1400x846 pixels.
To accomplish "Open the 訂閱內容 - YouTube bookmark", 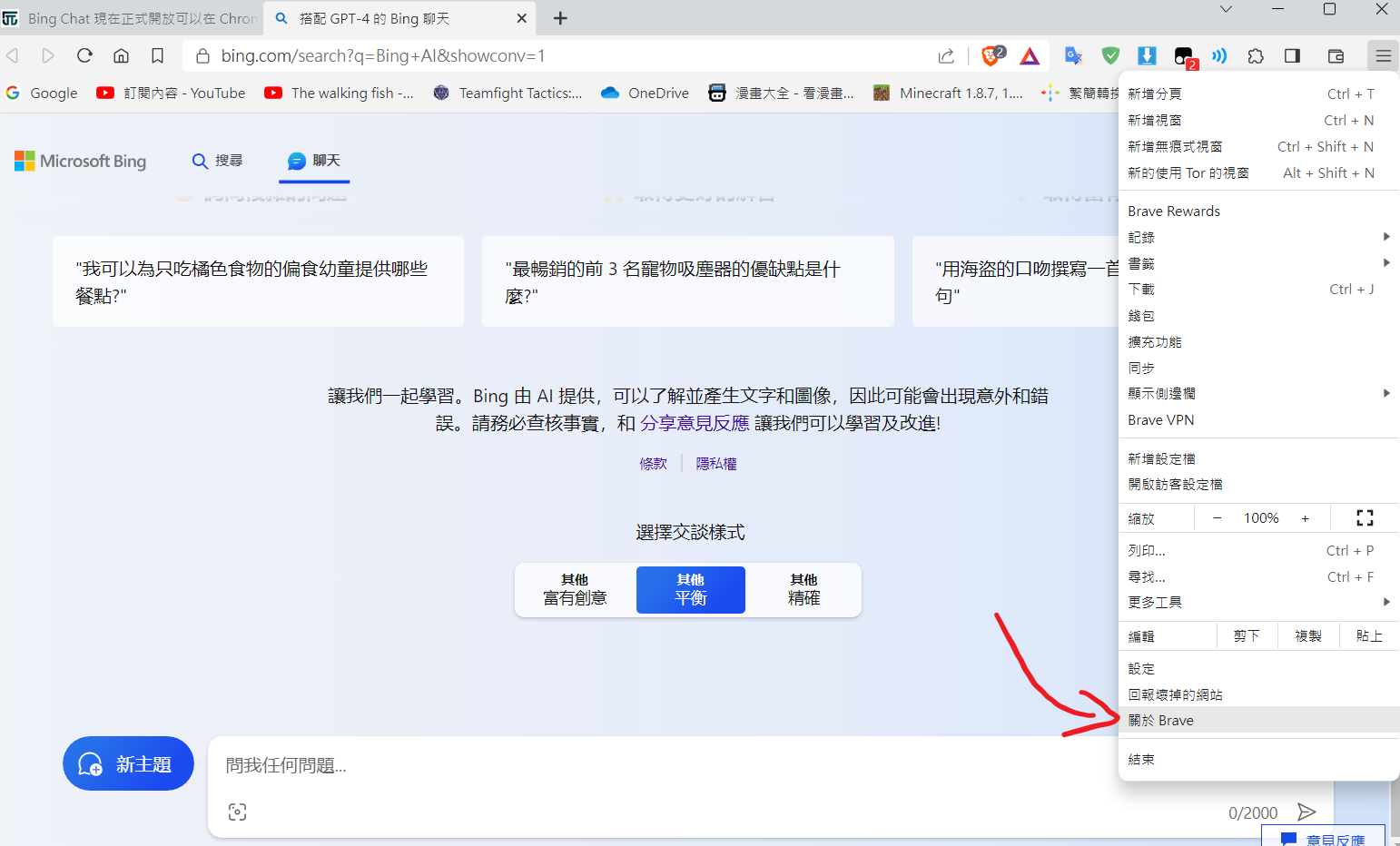I will [x=171, y=93].
